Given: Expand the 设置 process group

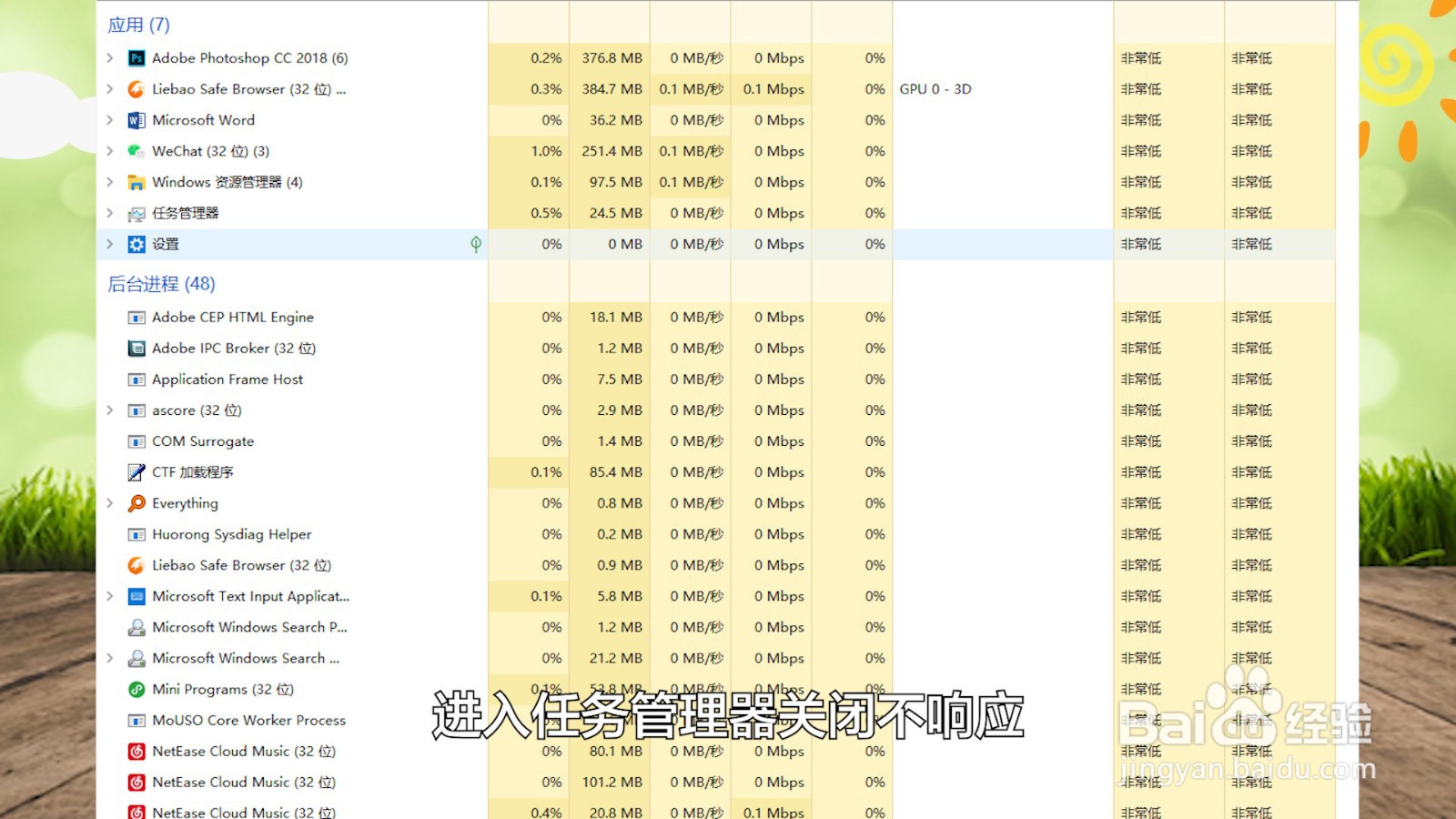Looking at the screenshot, I should point(110,244).
